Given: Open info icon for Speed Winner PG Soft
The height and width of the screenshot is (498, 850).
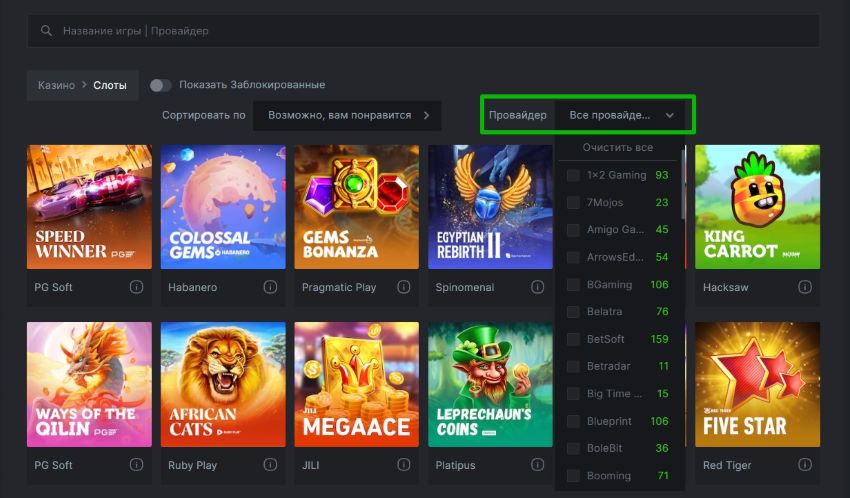Looking at the screenshot, I should click(136, 287).
